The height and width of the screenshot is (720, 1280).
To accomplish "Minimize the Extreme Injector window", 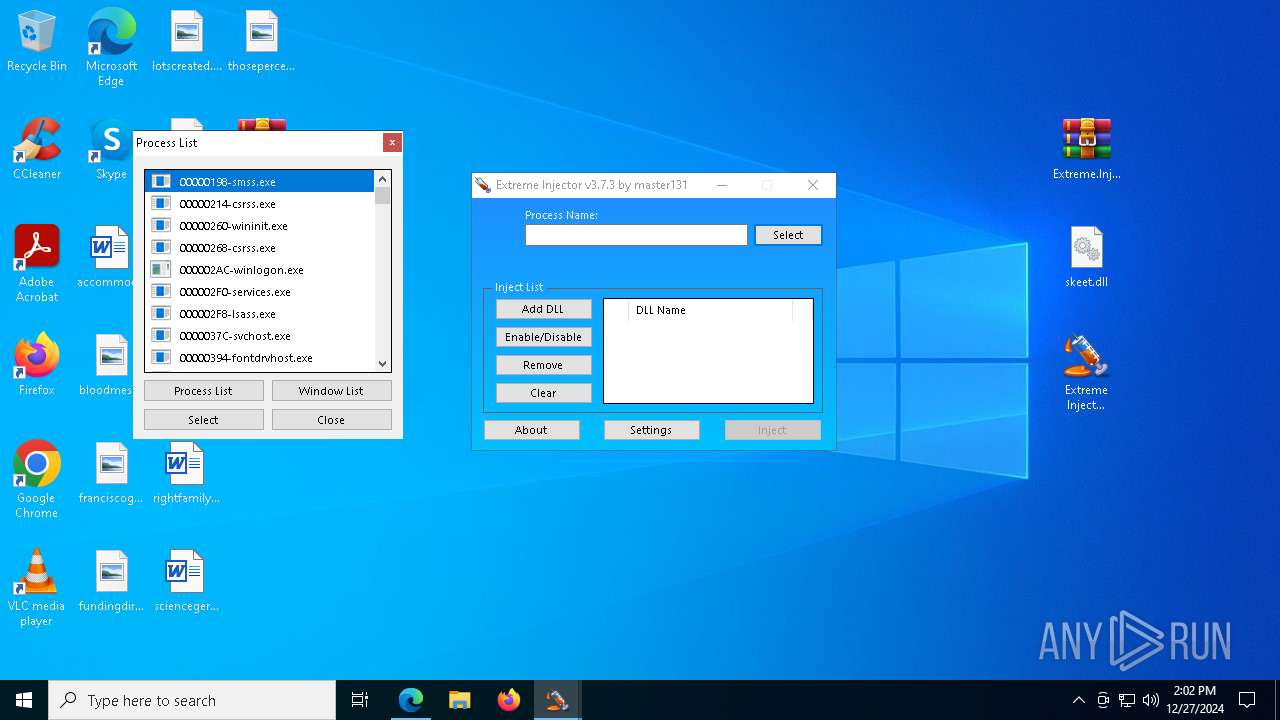I will click(x=722, y=185).
